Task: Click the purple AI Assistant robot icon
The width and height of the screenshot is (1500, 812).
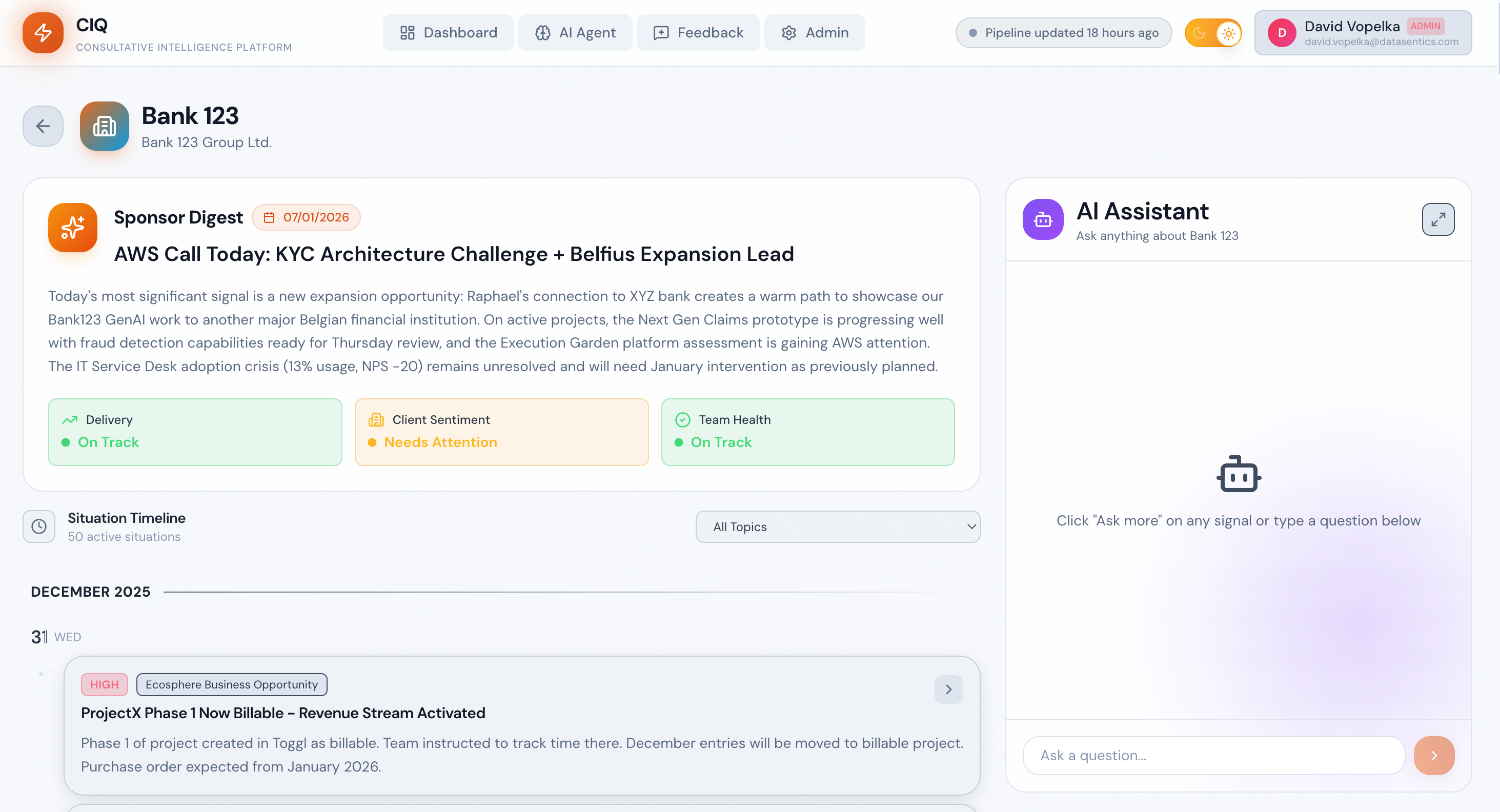Action: tap(1042, 219)
